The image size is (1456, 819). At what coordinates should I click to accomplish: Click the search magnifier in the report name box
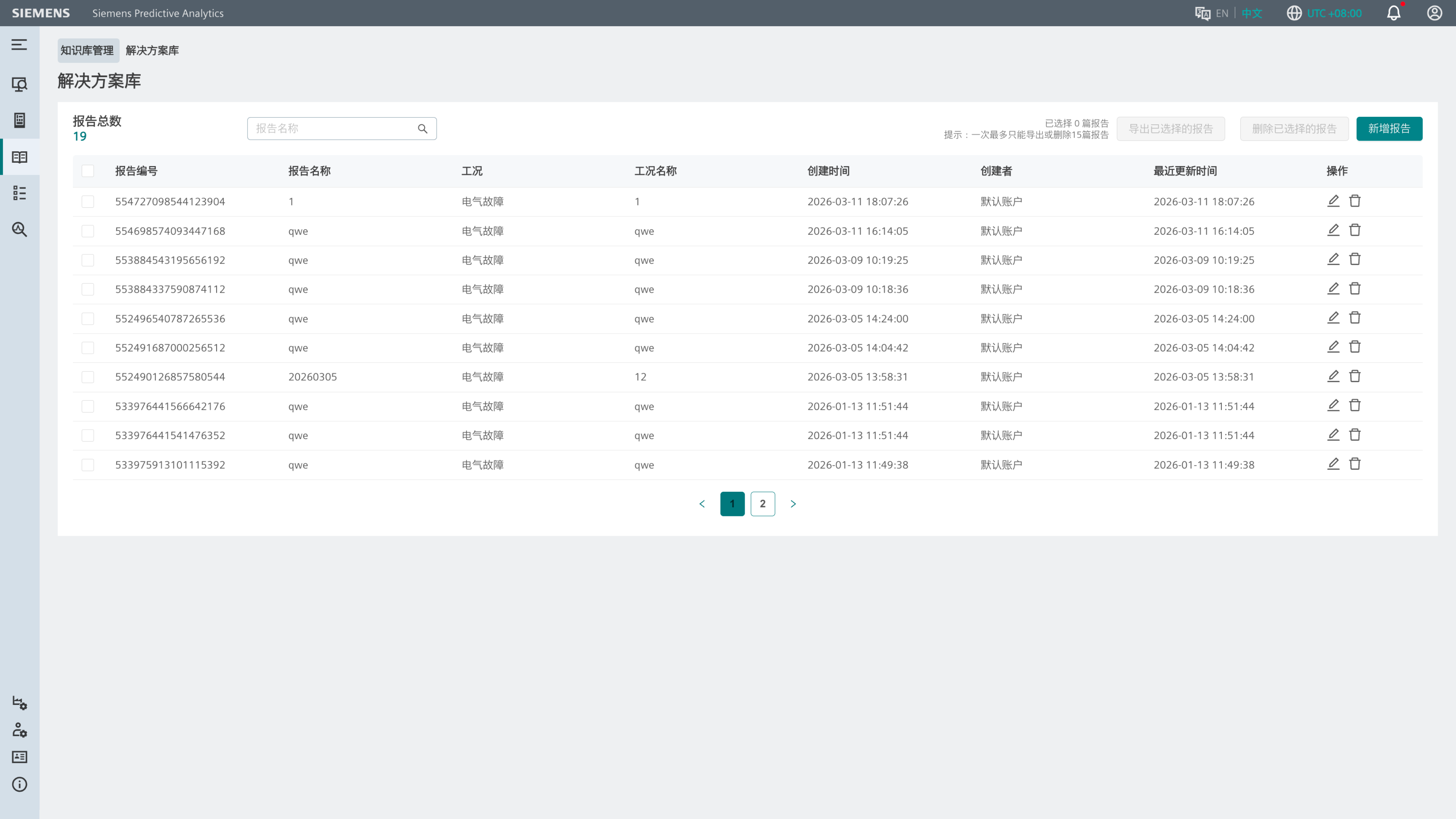tap(423, 129)
